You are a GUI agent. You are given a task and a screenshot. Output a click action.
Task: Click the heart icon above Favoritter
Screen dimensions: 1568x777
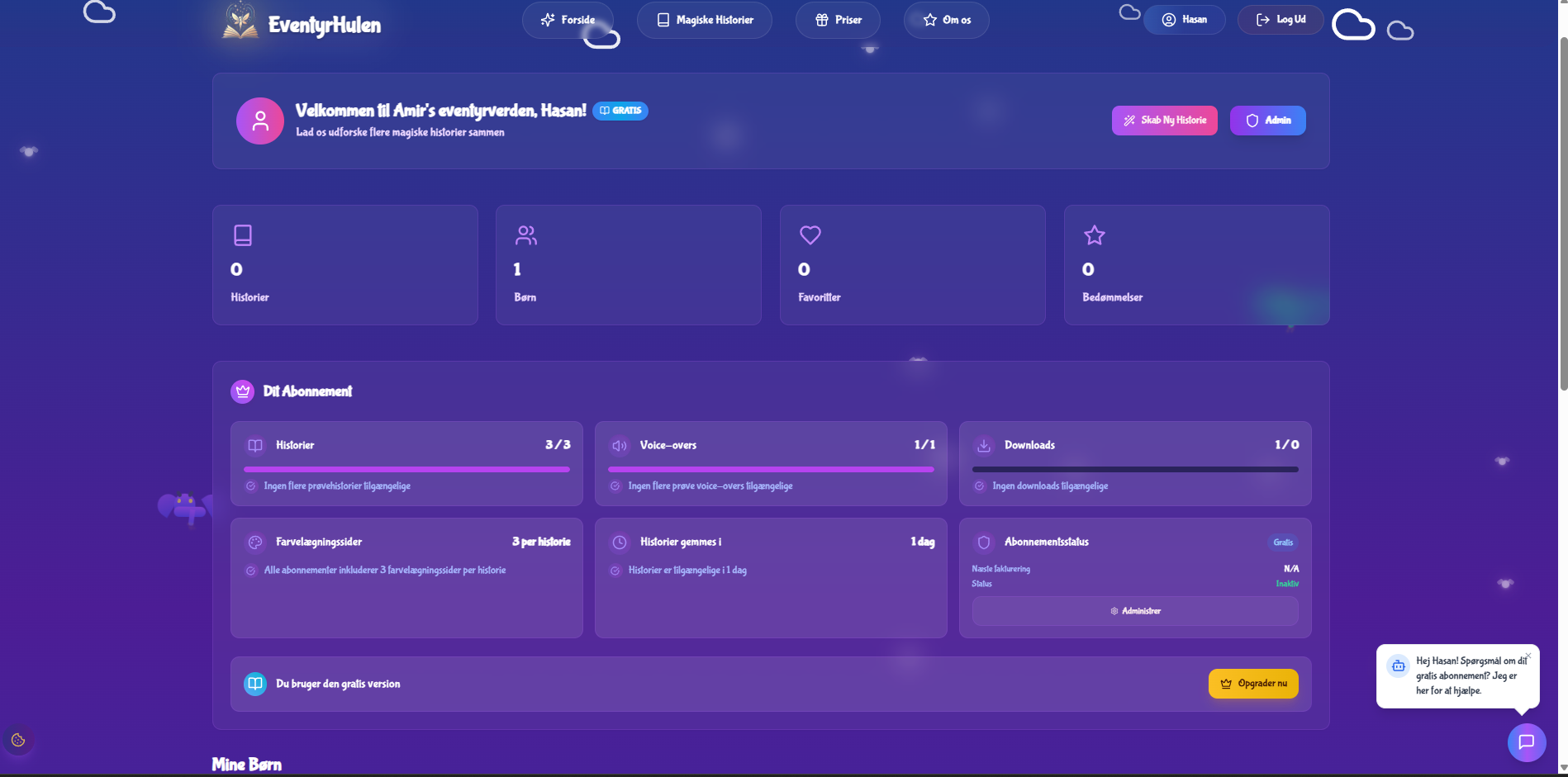[810, 235]
